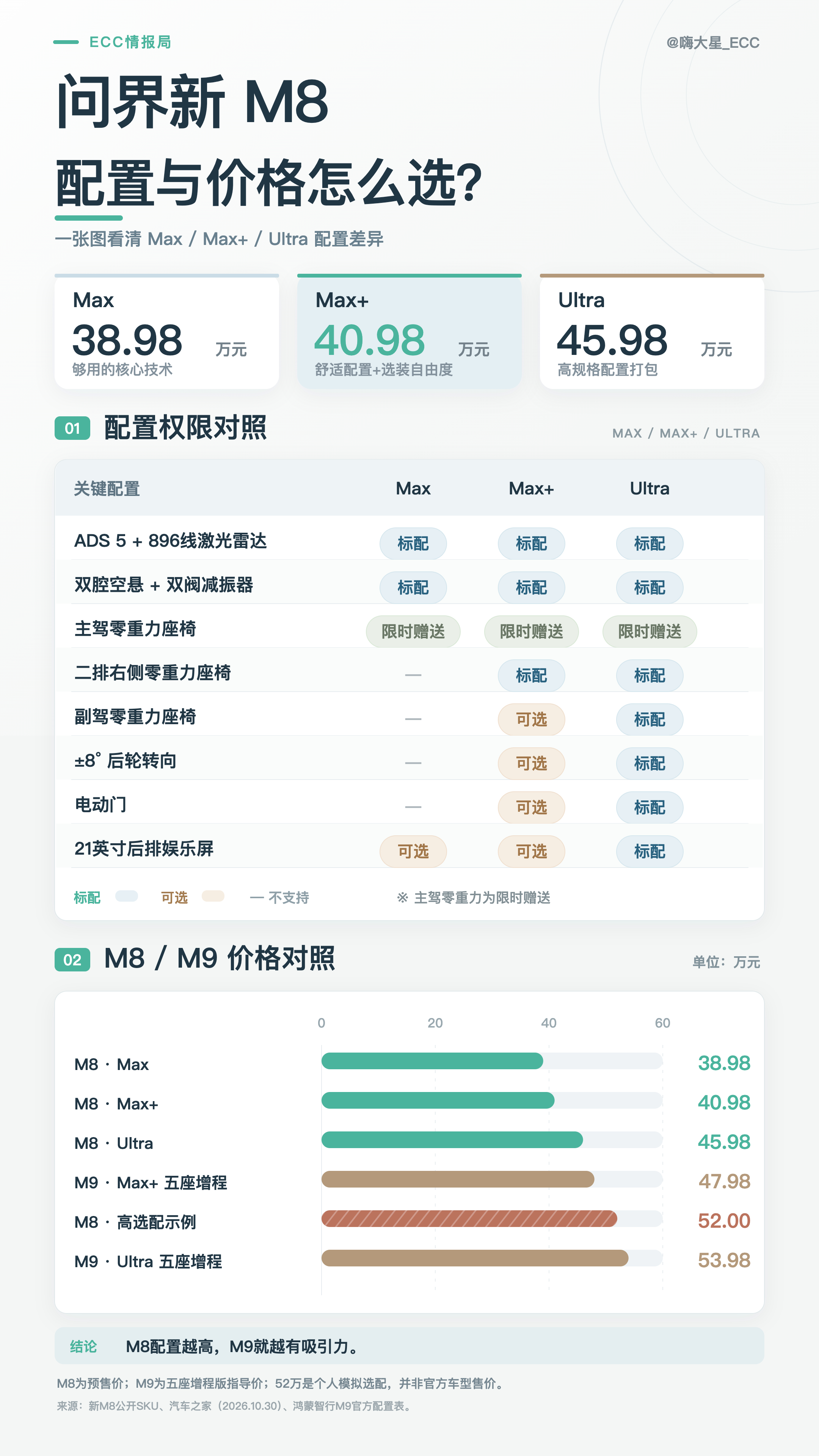Click the Max+ 标配 pill for 二排右侧零重力座椅
Image resolution: width=819 pixels, height=1456 pixels.
(531, 675)
